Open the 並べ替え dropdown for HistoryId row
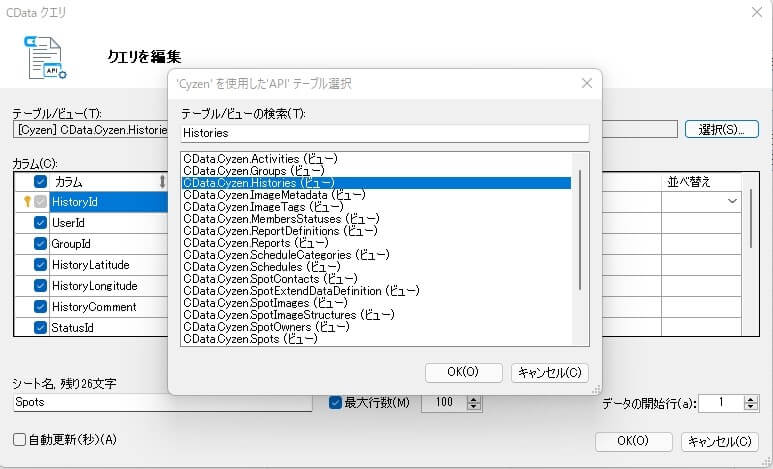Screen dimensions: 773x469 click(732, 201)
